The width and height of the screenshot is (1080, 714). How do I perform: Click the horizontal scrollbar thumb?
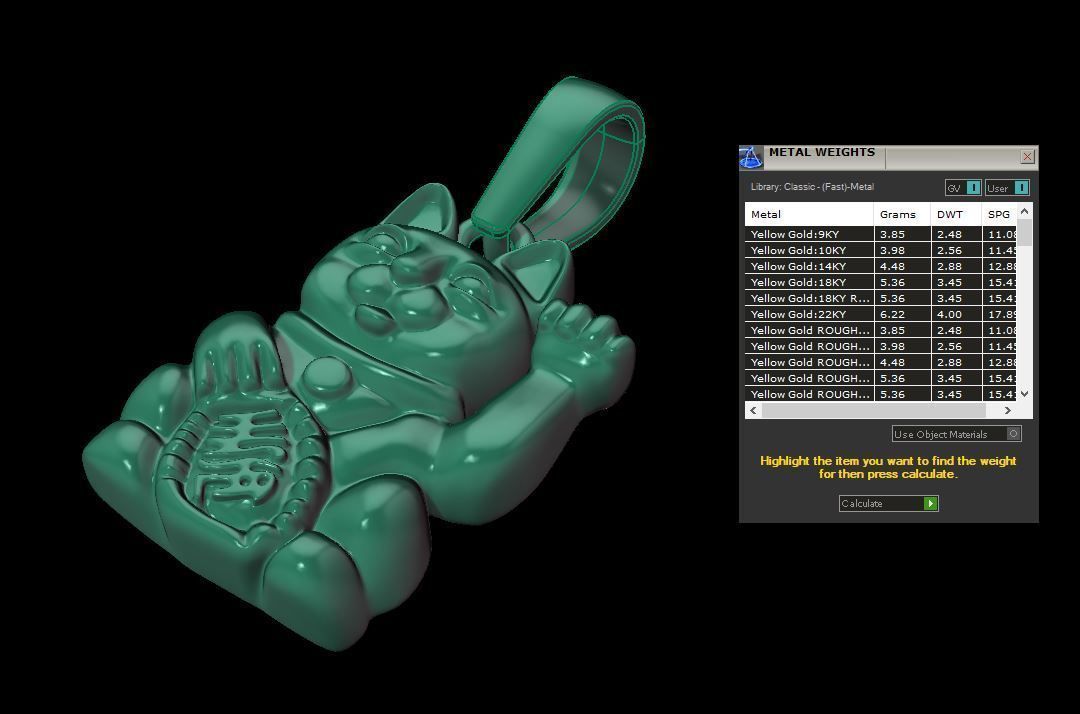click(874, 410)
